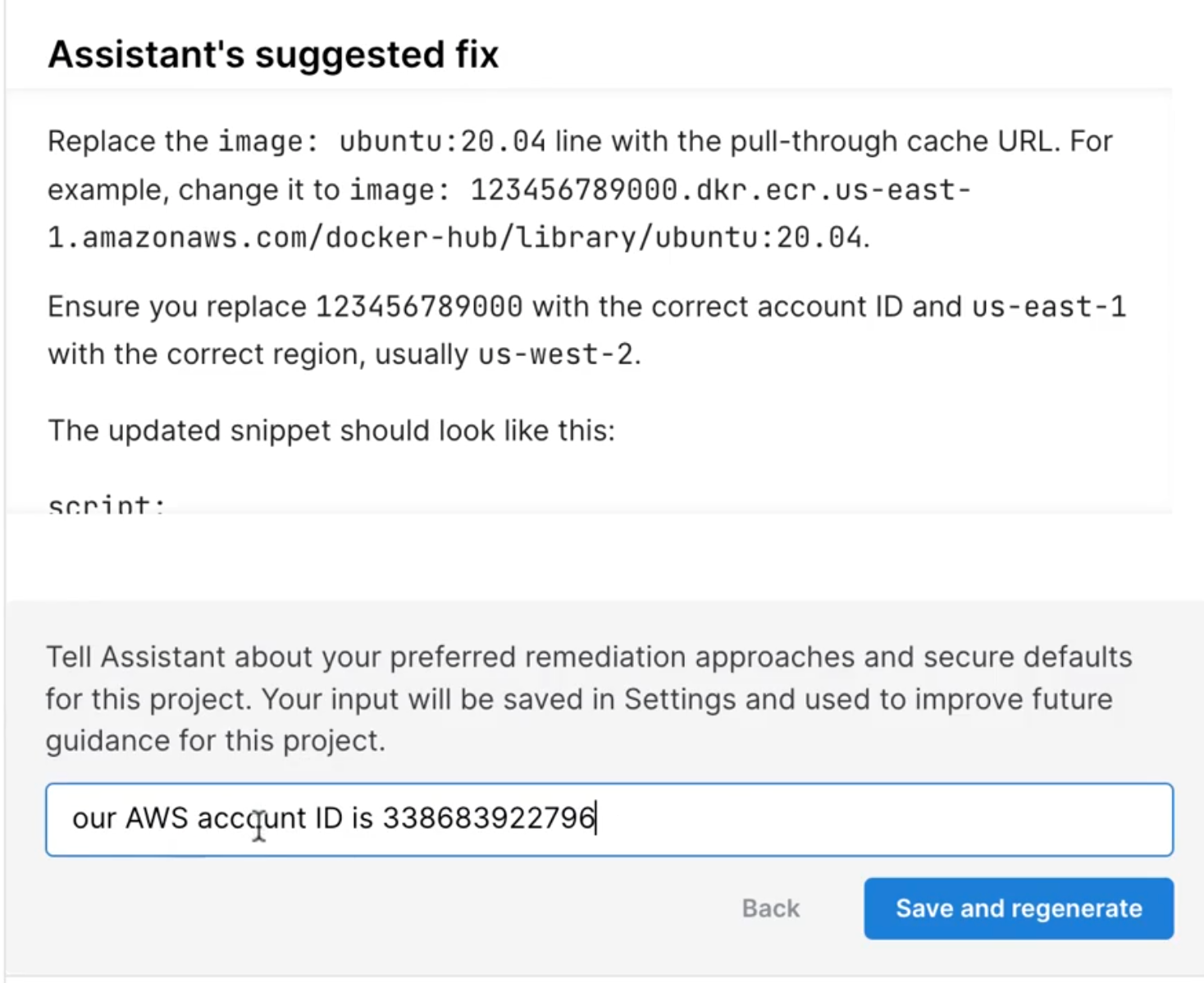This screenshot has width=1204, height=983.
Task: Click the Assistant's suggested fix heading
Action: click(x=273, y=55)
